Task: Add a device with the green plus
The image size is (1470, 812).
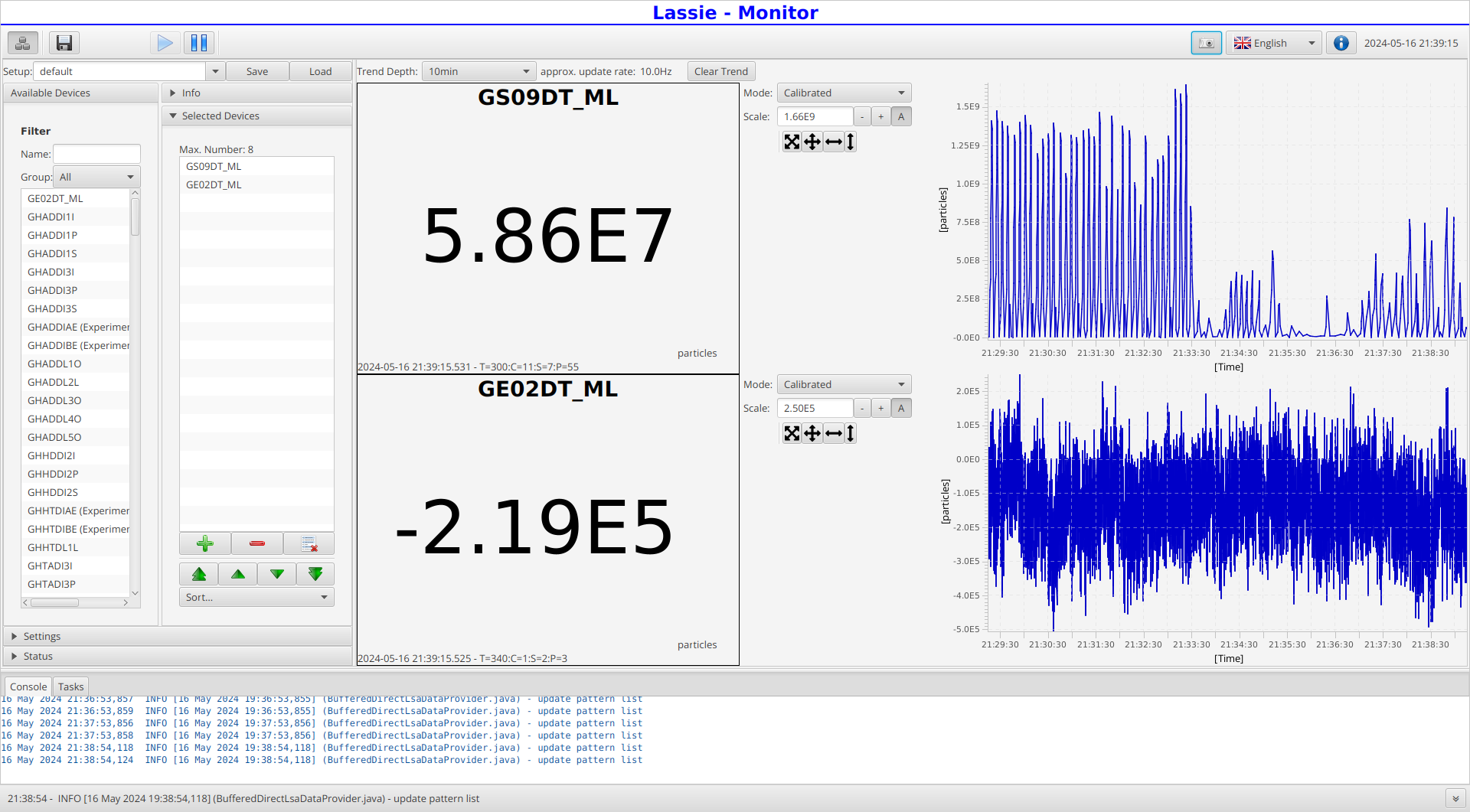Action: (205, 543)
